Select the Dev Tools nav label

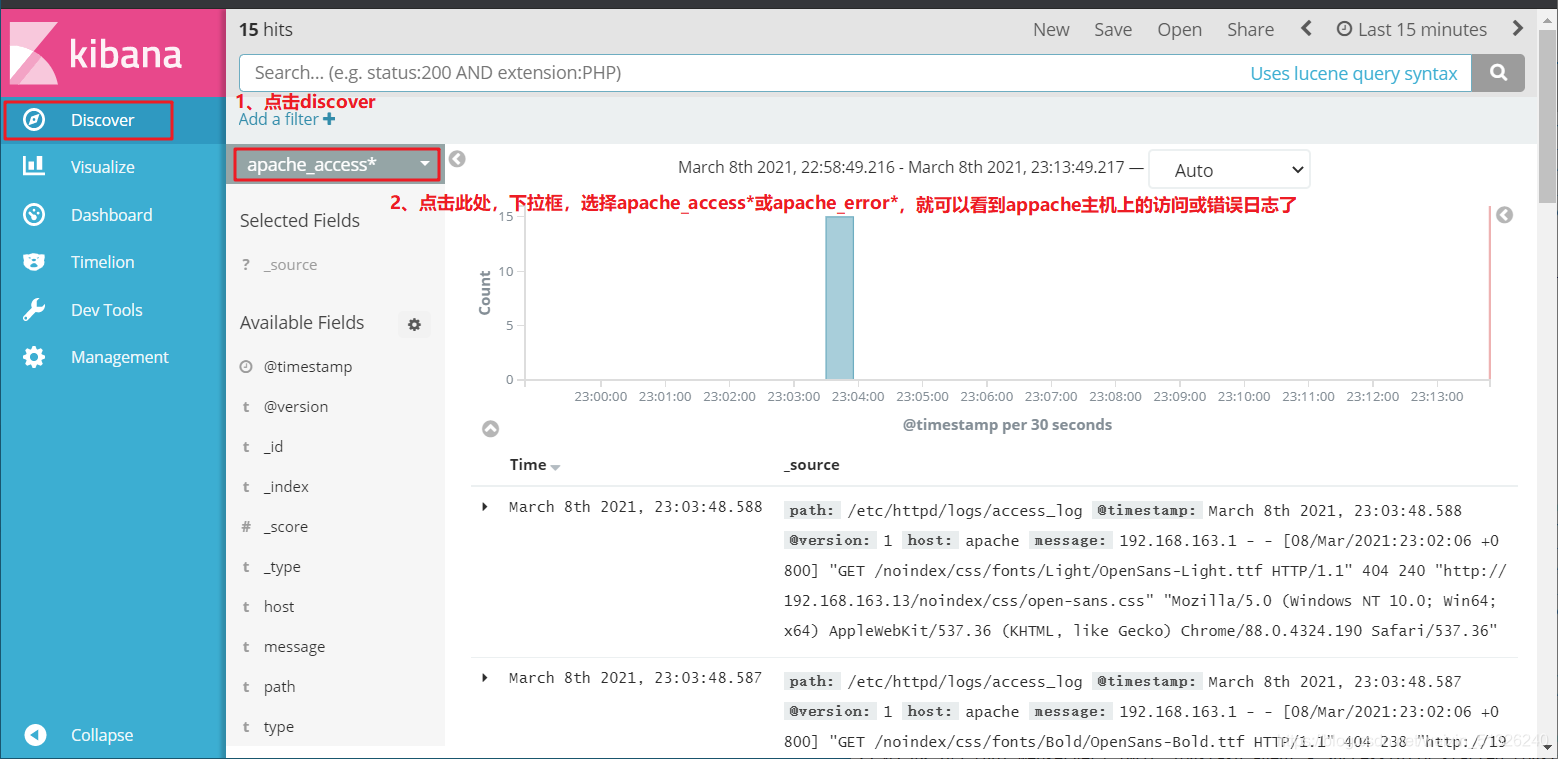106,310
